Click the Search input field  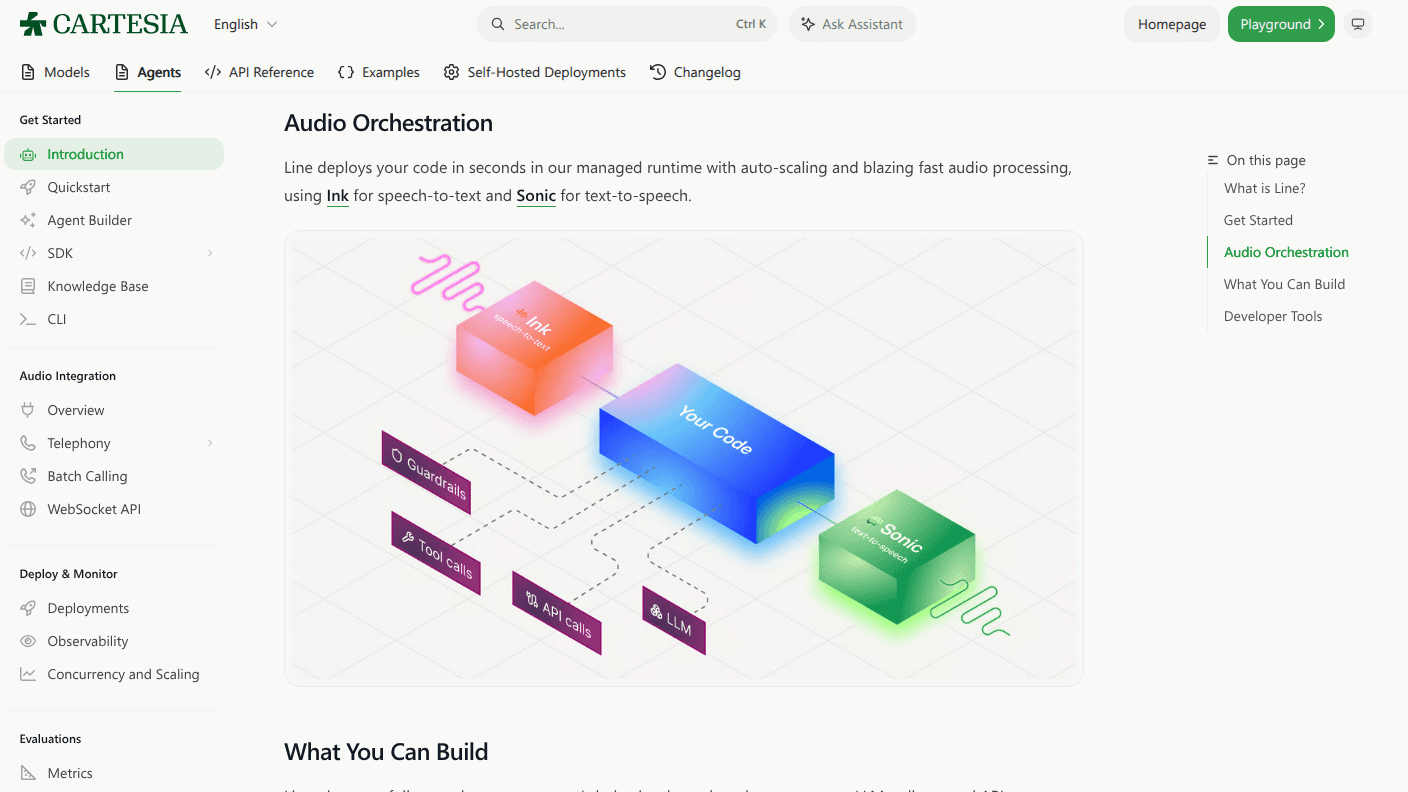pyautogui.click(x=628, y=24)
